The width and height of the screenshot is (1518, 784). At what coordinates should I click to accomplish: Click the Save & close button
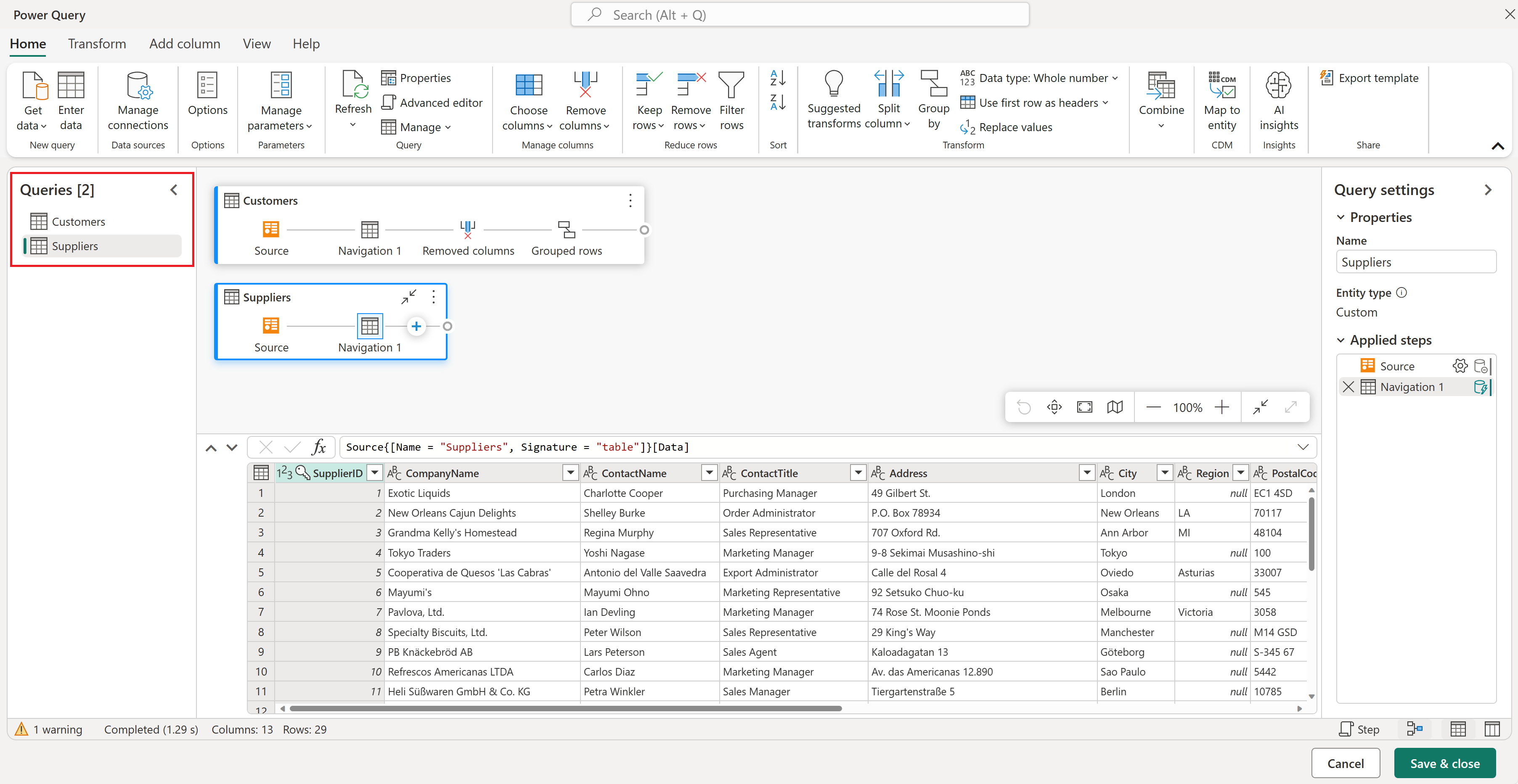pos(1444,763)
